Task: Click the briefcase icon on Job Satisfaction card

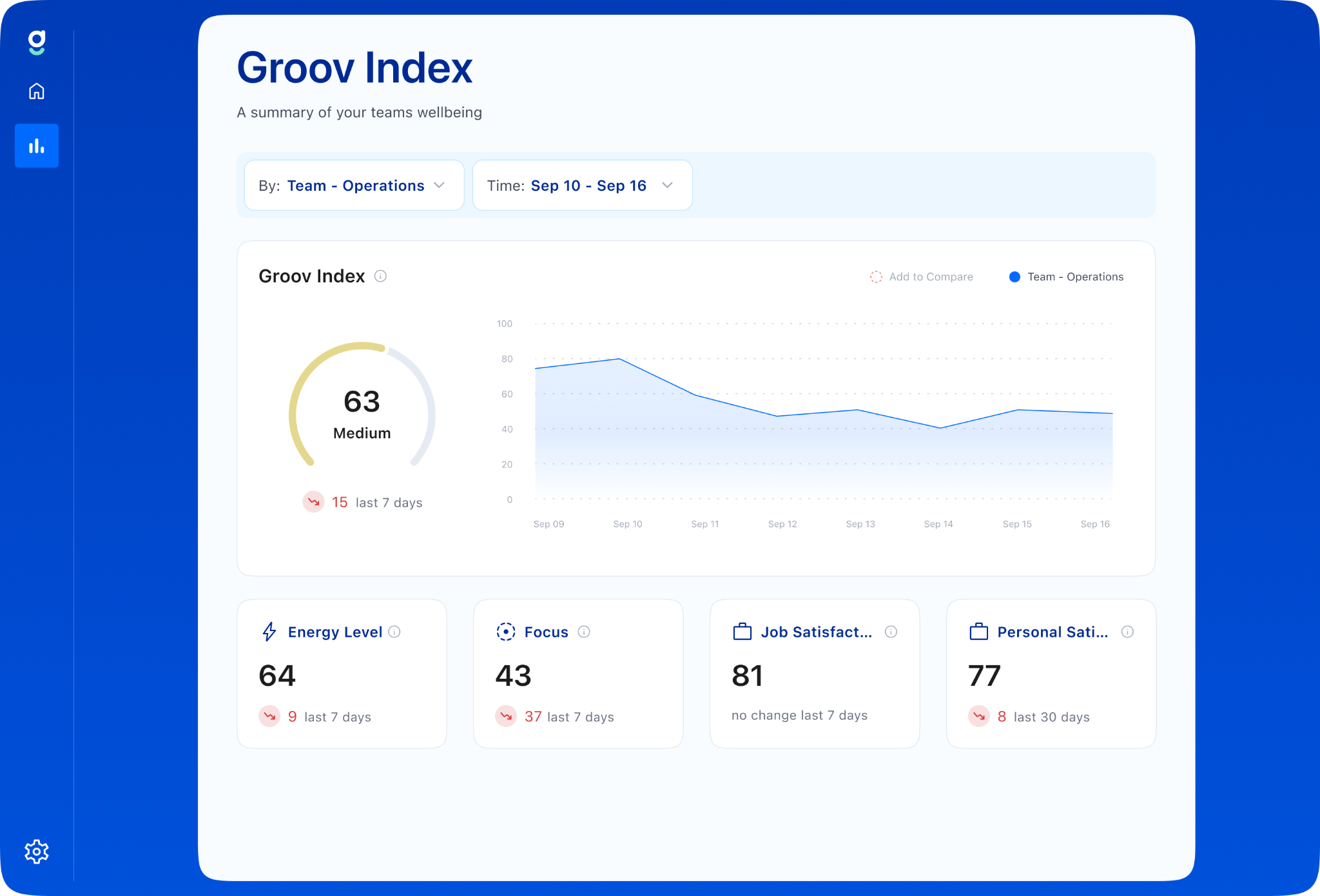Action: click(743, 632)
